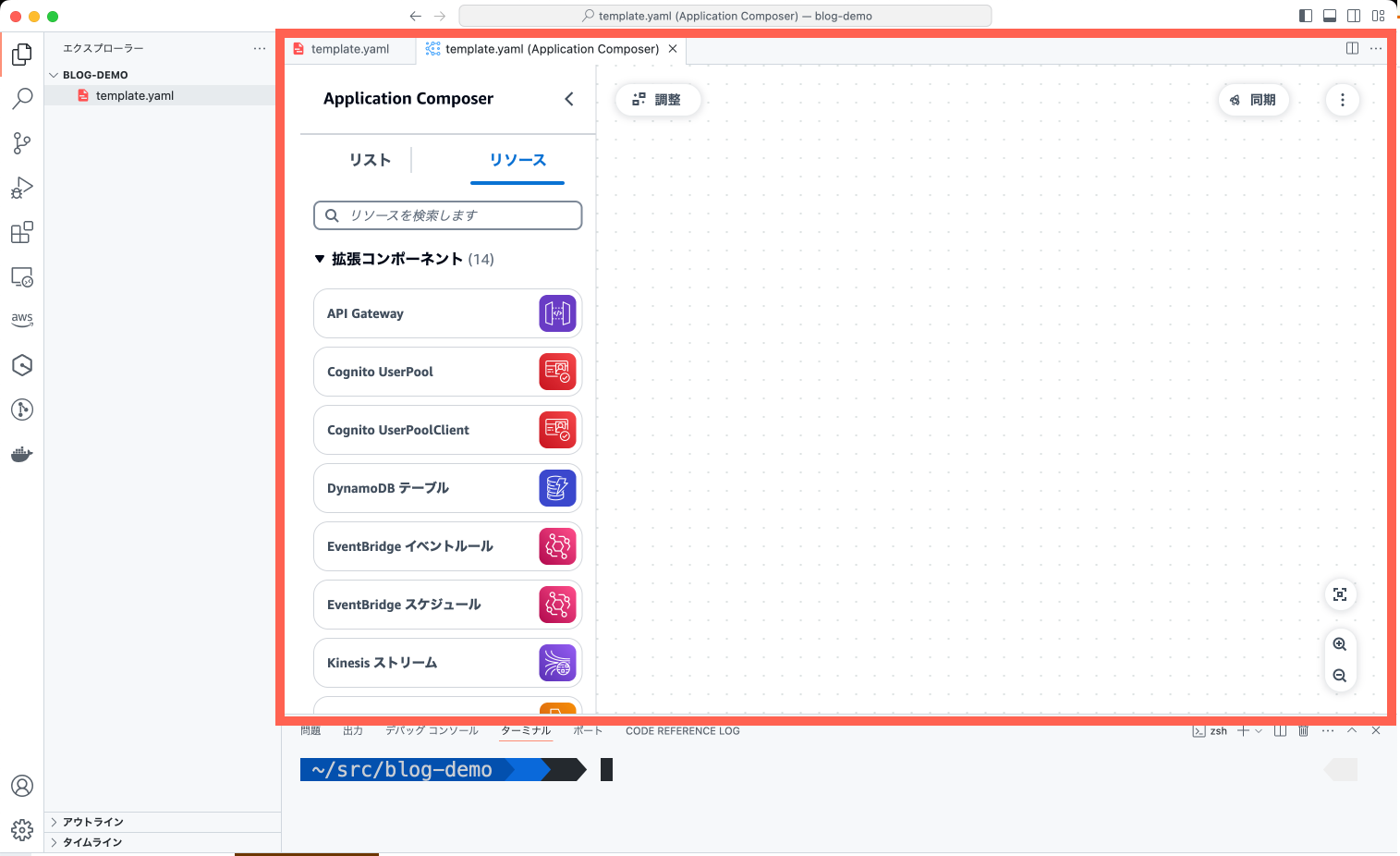Switch to the リソース tab
This screenshot has height=856, width=1400.
[x=517, y=160]
